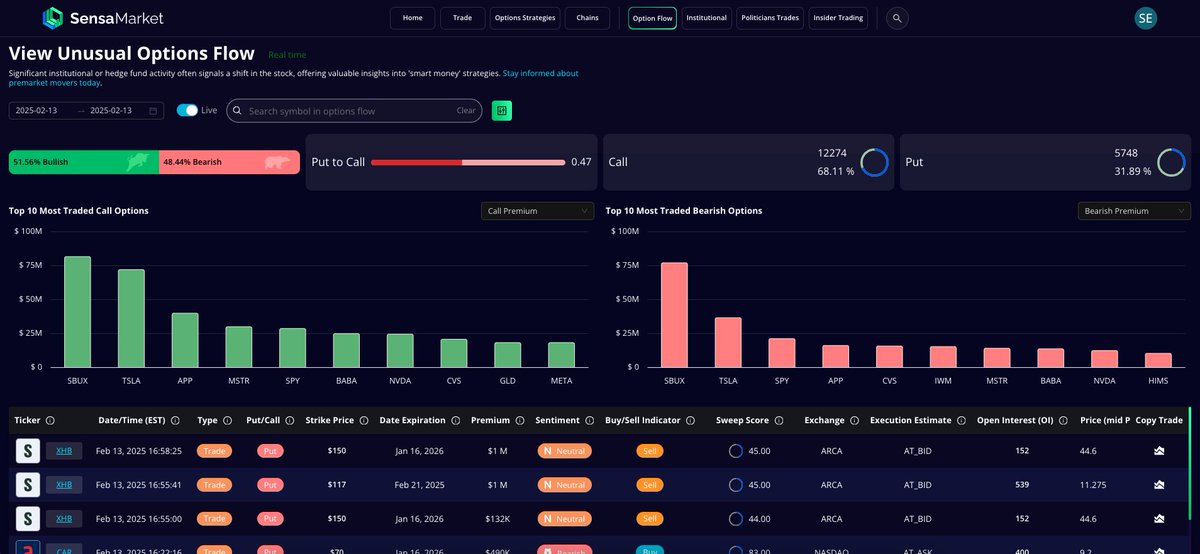Click Neutral badge in 16:55:41 row
Image resolution: width=1200 pixels, height=554 pixels.
point(564,485)
